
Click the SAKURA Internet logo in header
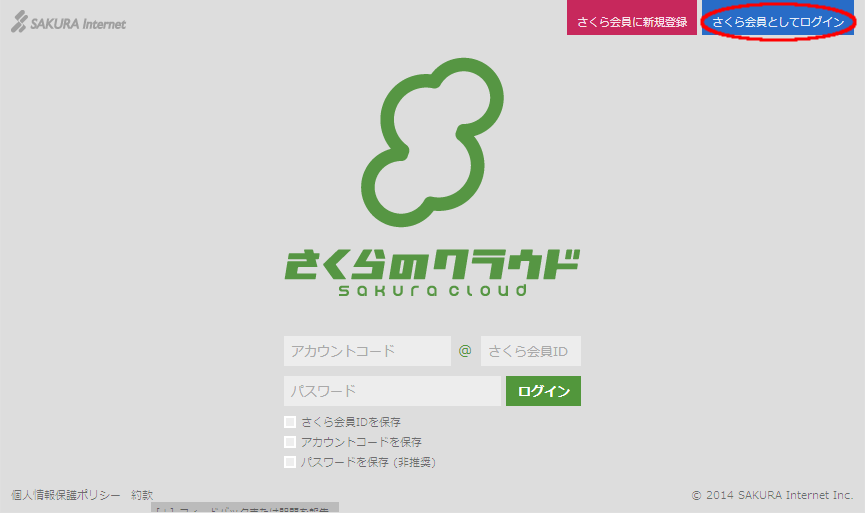tap(69, 23)
